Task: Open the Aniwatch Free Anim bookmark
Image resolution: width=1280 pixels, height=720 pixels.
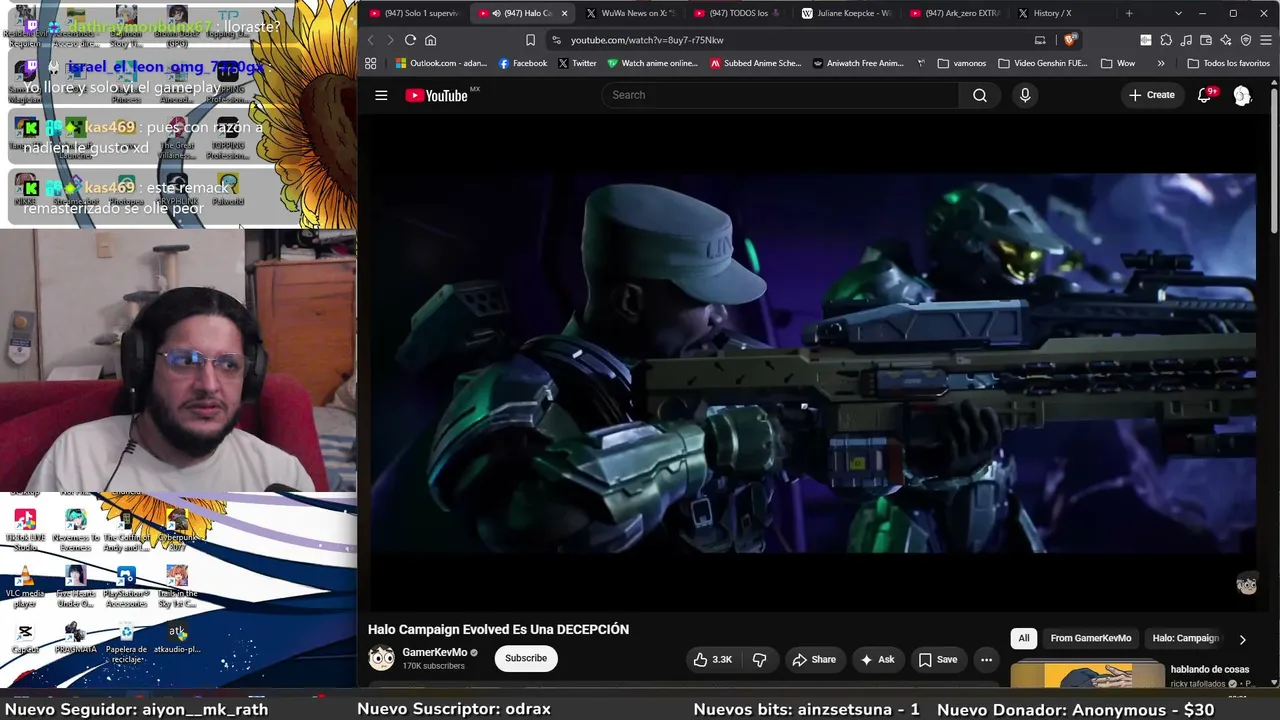Action: point(859,63)
